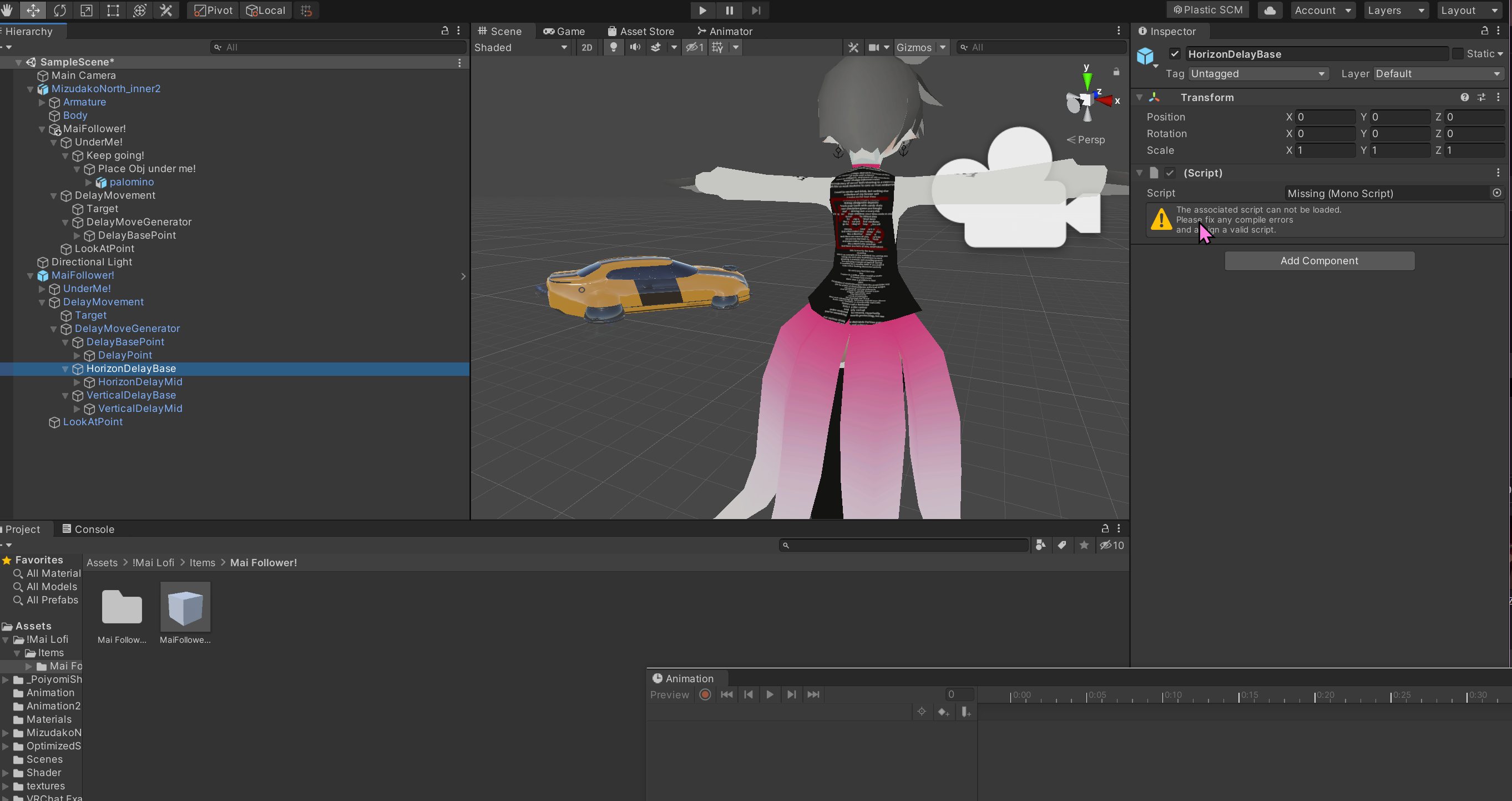Activate the Rotate tool

(59, 10)
